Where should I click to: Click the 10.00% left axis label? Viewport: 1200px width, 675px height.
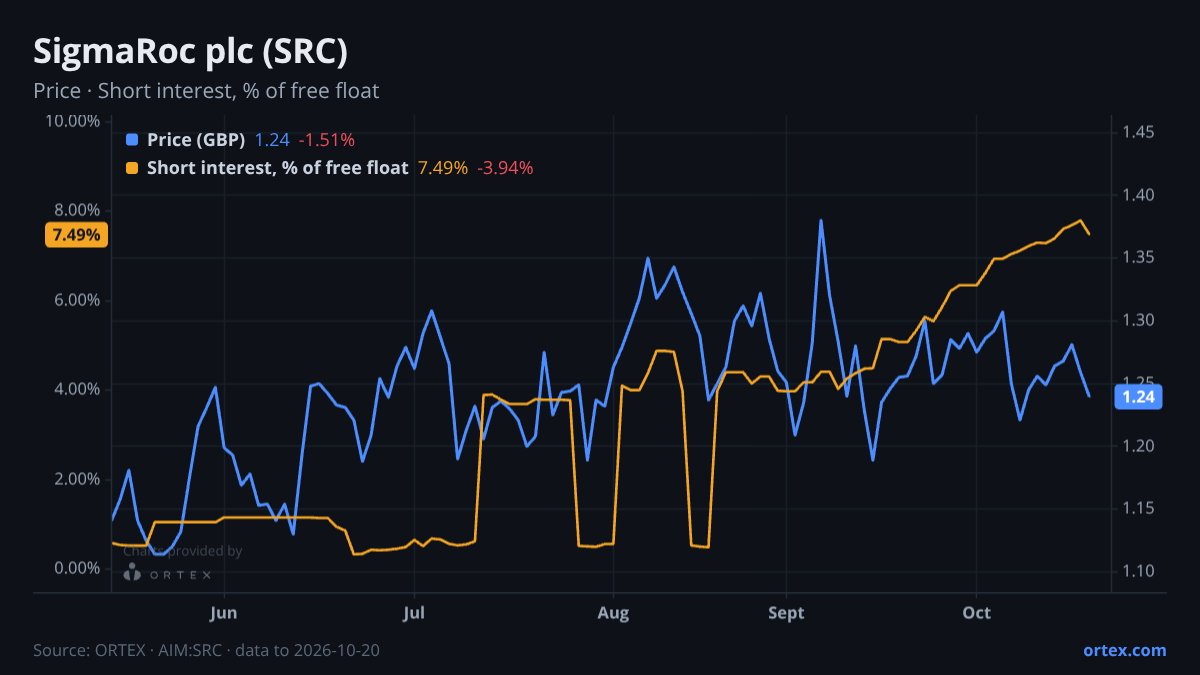tap(72, 121)
